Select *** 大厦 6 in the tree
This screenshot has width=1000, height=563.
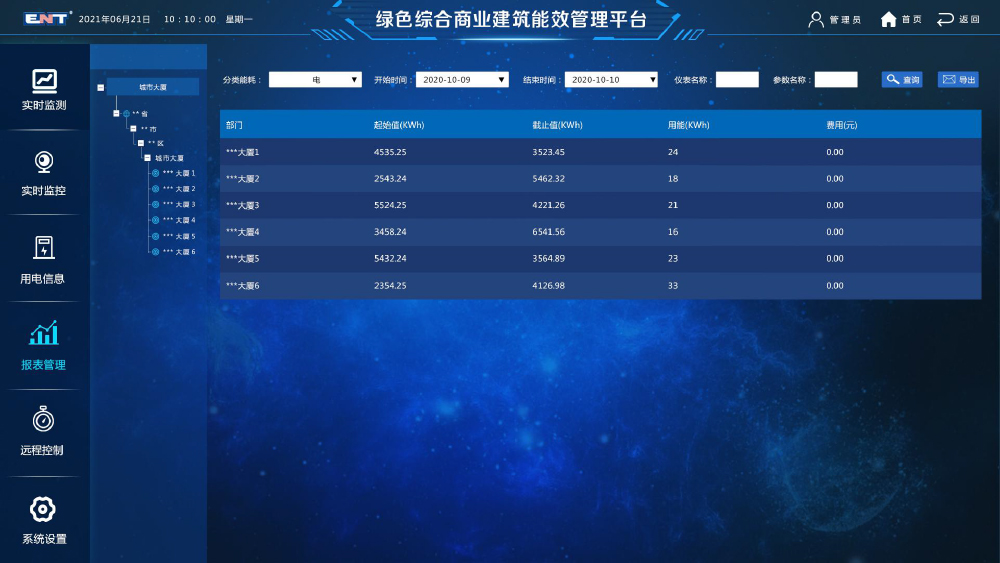pyautogui.click(x=178, y=252)
